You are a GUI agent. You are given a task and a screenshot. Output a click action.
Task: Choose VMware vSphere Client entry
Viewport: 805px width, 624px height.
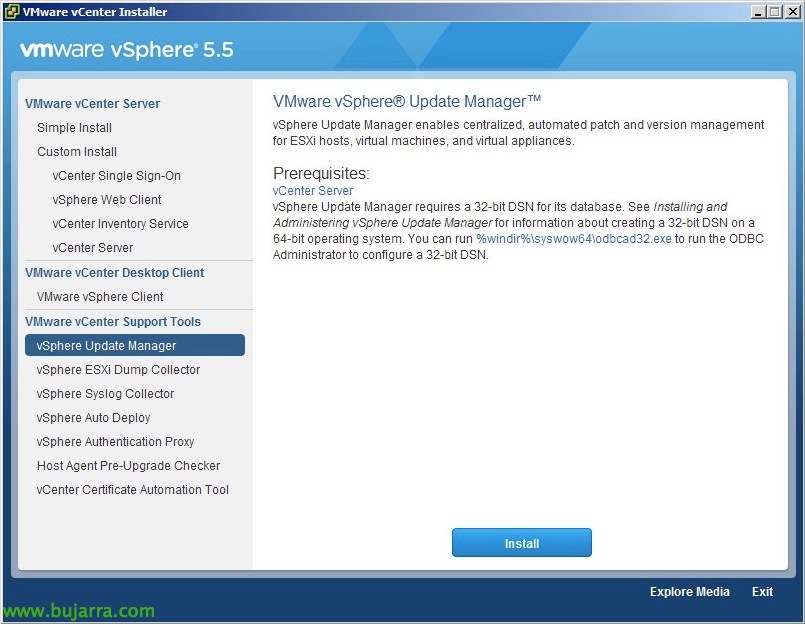point(100,297)
